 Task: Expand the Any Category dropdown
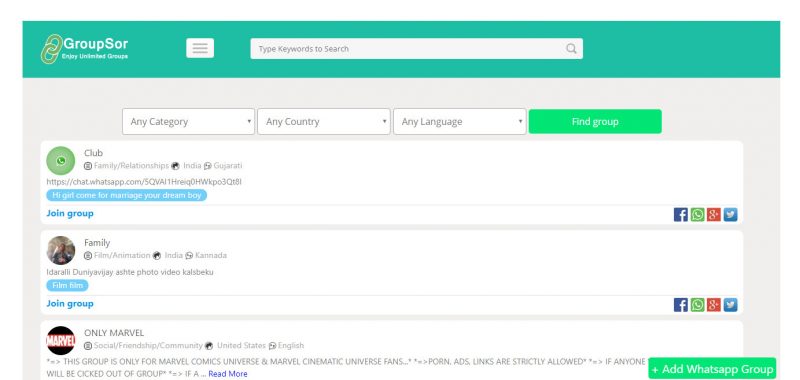(x=188, y=121)
